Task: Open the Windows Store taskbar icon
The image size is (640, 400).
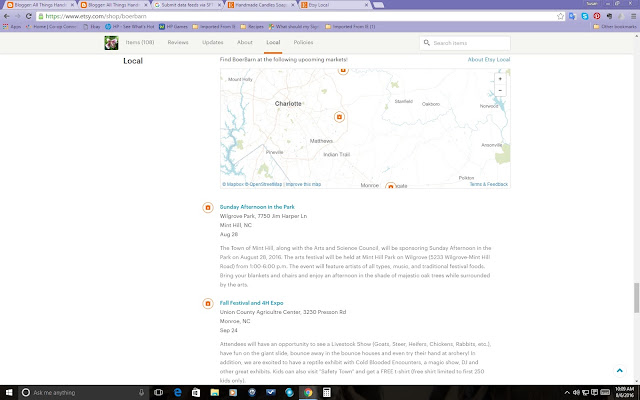Action: pyautogui.click(x=196, y=393)
